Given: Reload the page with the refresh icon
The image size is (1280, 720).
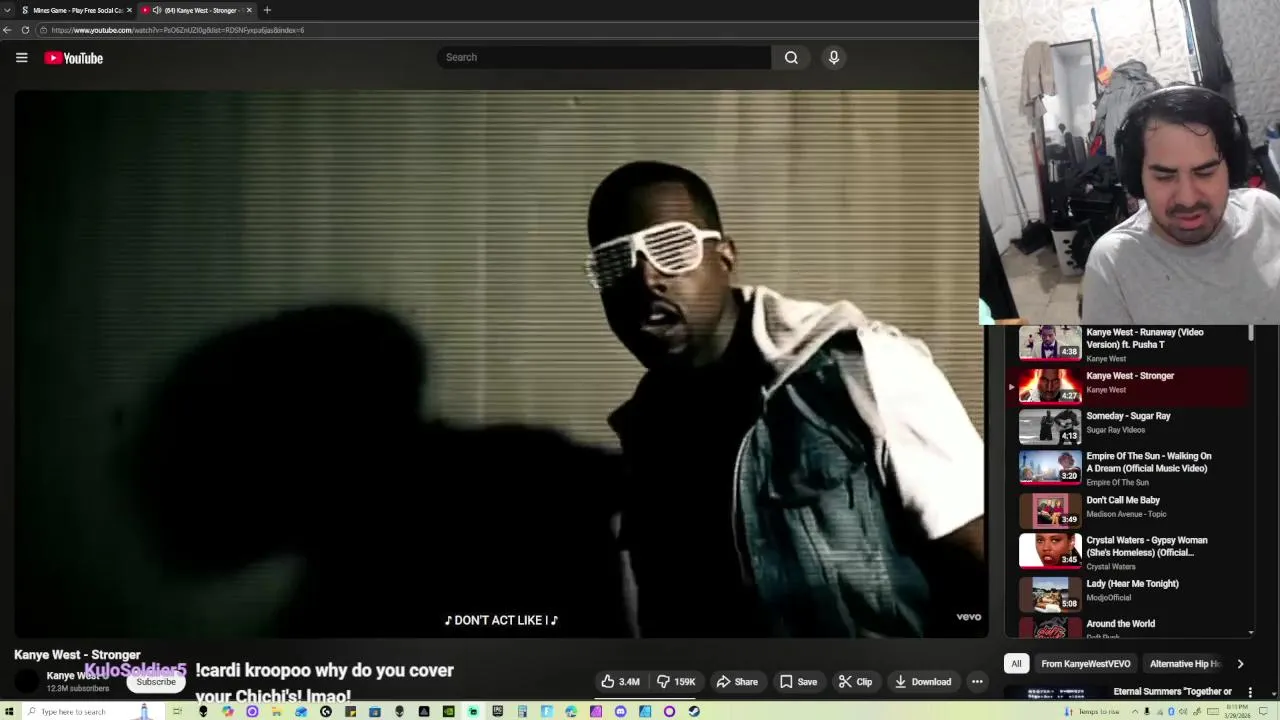Looking at the screenshot, I should click(x=25, y=30).
